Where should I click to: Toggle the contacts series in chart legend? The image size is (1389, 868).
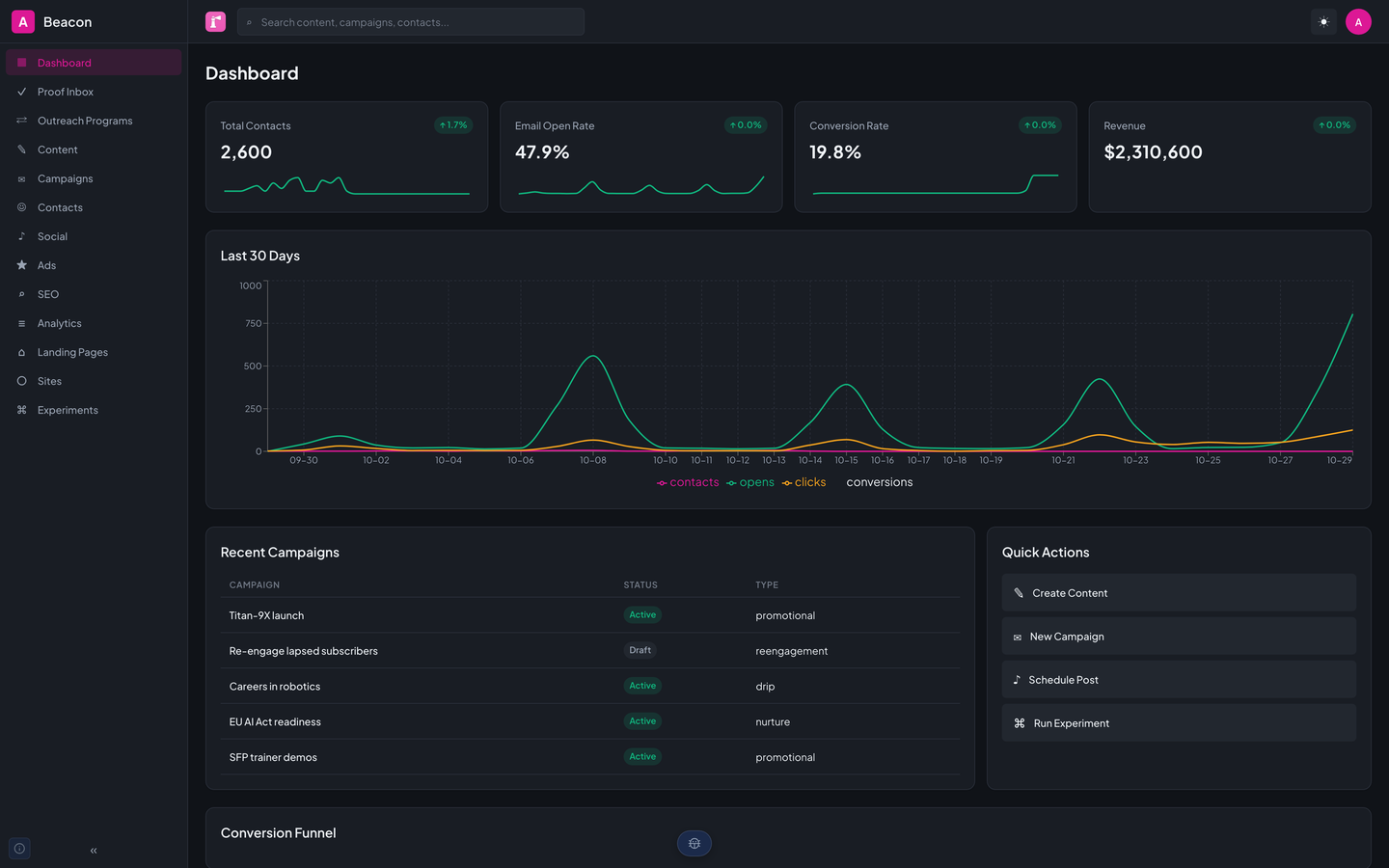point(688,482)
